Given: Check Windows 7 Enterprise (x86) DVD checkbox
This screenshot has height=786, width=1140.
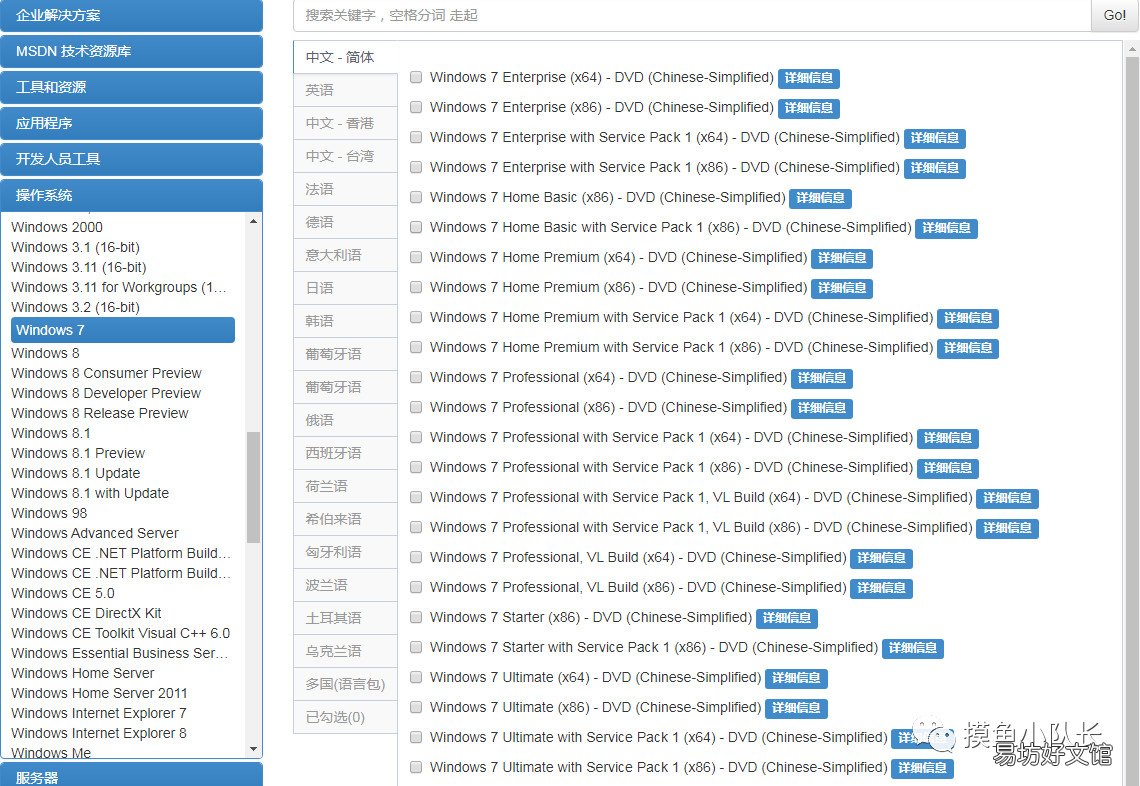Looking at the screenshot, I should 416,107.
